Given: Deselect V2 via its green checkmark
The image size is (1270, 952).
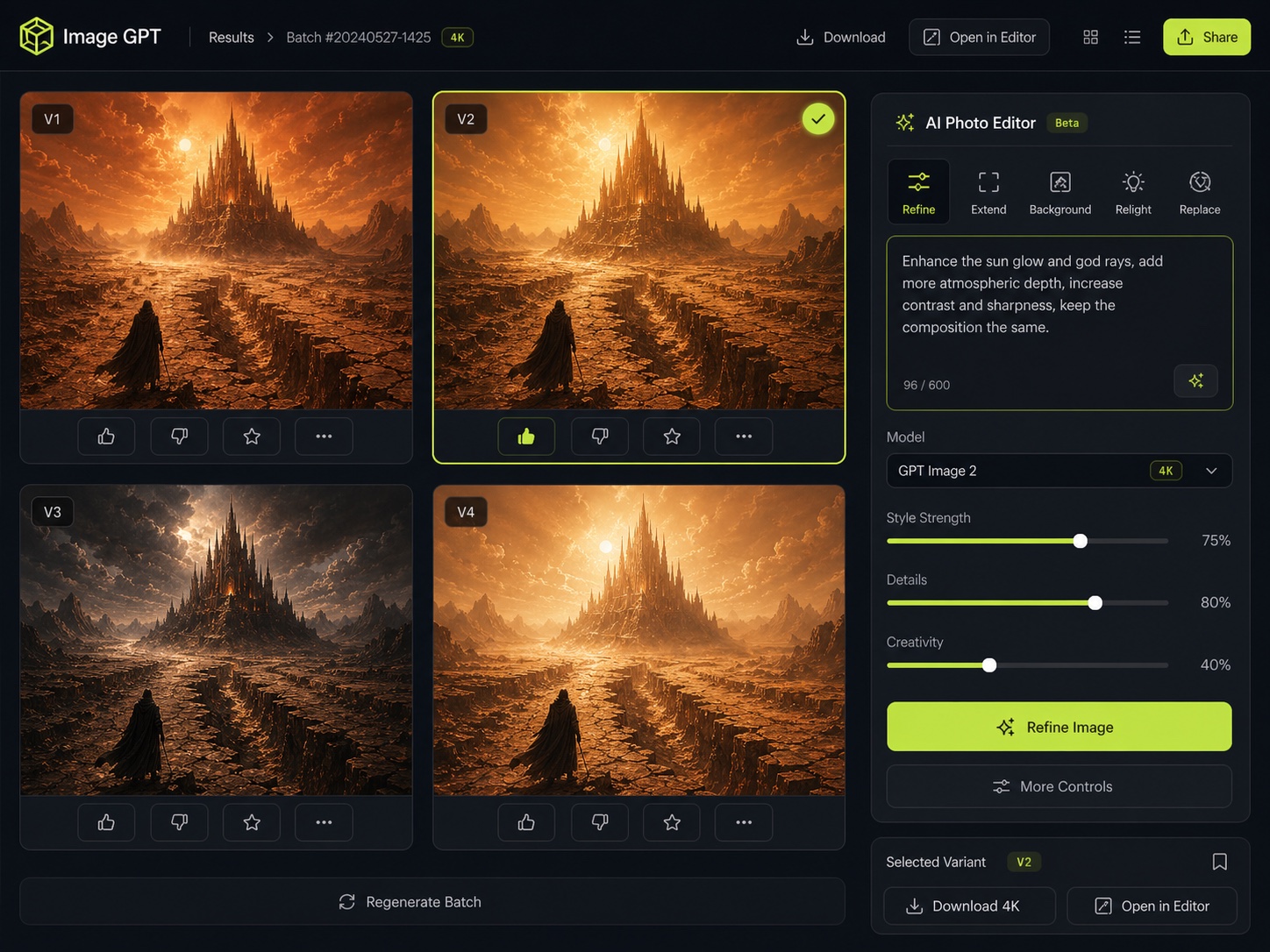Looking at the screenshot, I should click(818, 118).
